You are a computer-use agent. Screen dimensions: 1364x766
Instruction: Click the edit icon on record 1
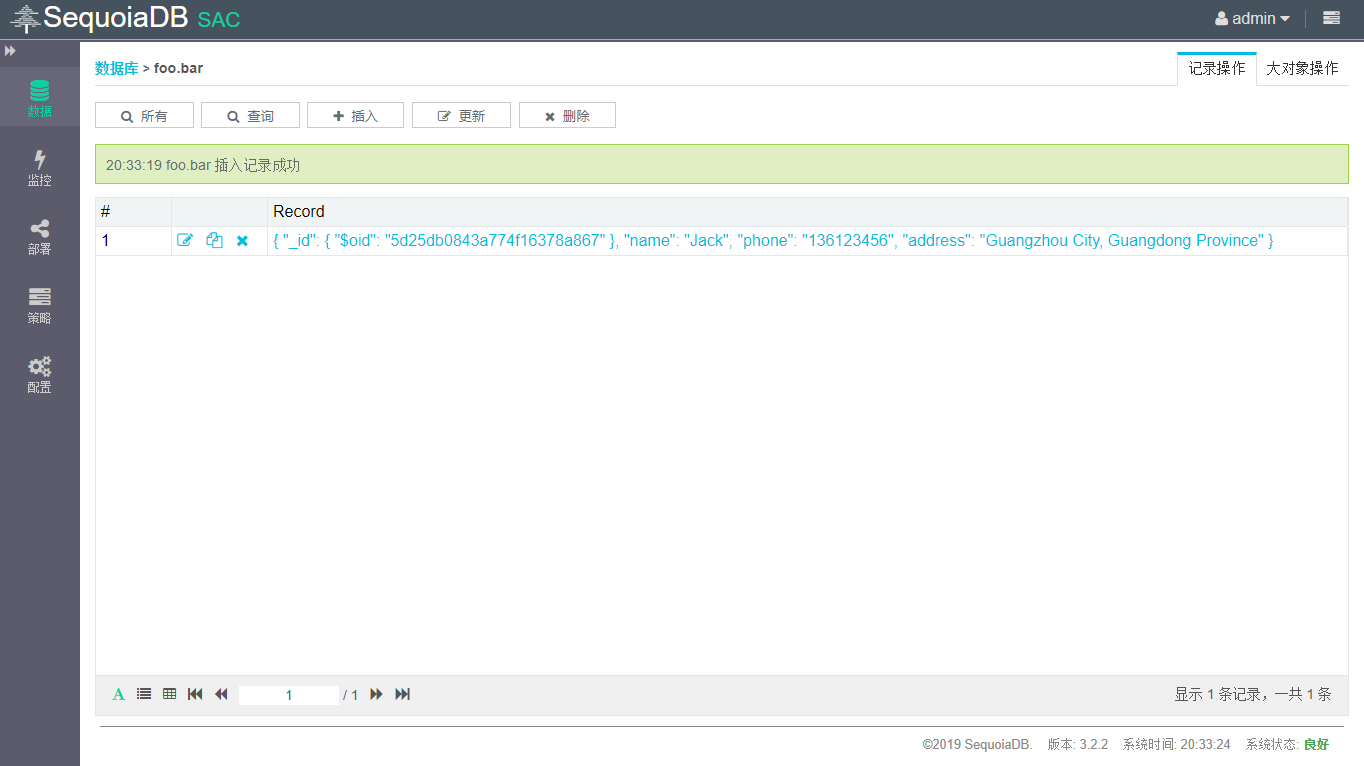185,241
